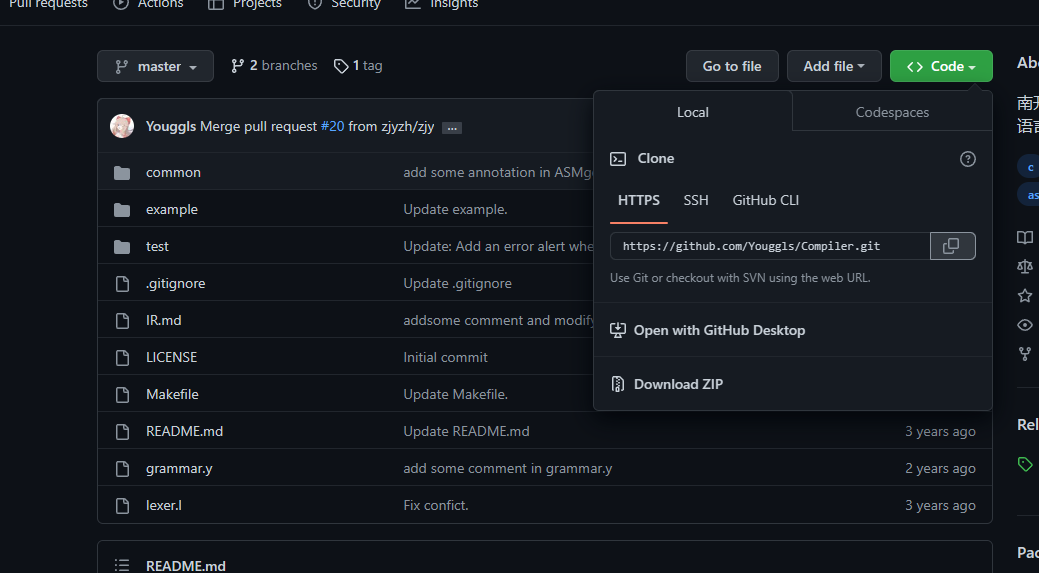The height and width of the screenshot is (573, 1039).
Task: Open the Youggls author link
Action: 170,127
